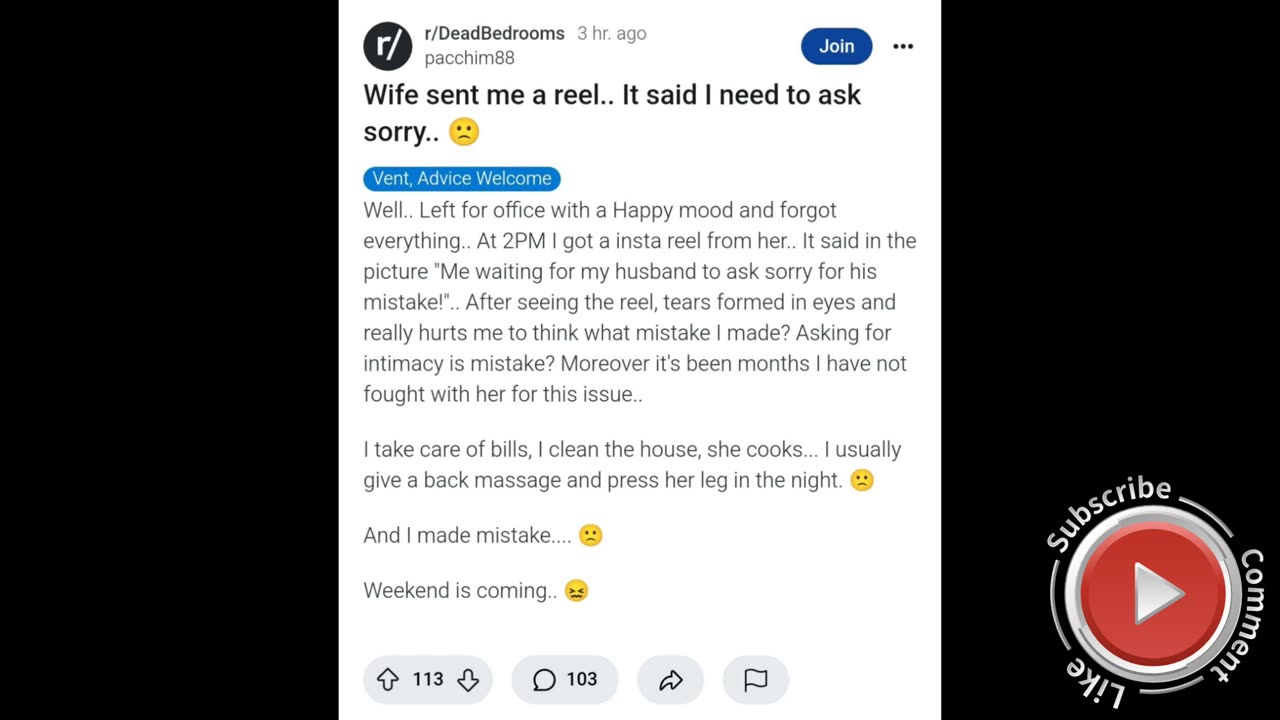
Task: Visit the pacchim88 user profile
Action: pos(469,58)
